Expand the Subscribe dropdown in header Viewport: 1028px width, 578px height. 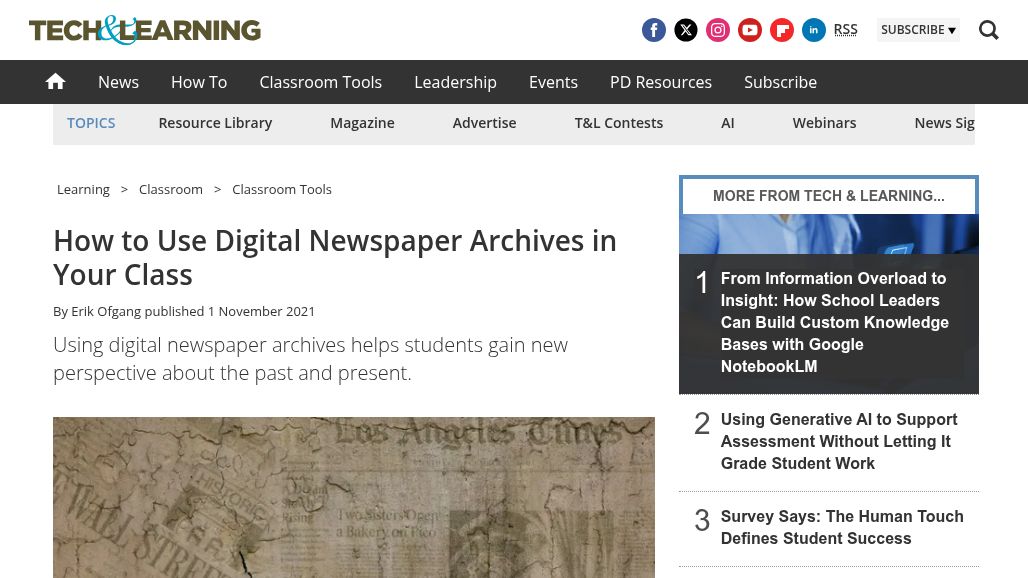click(917, 30)
